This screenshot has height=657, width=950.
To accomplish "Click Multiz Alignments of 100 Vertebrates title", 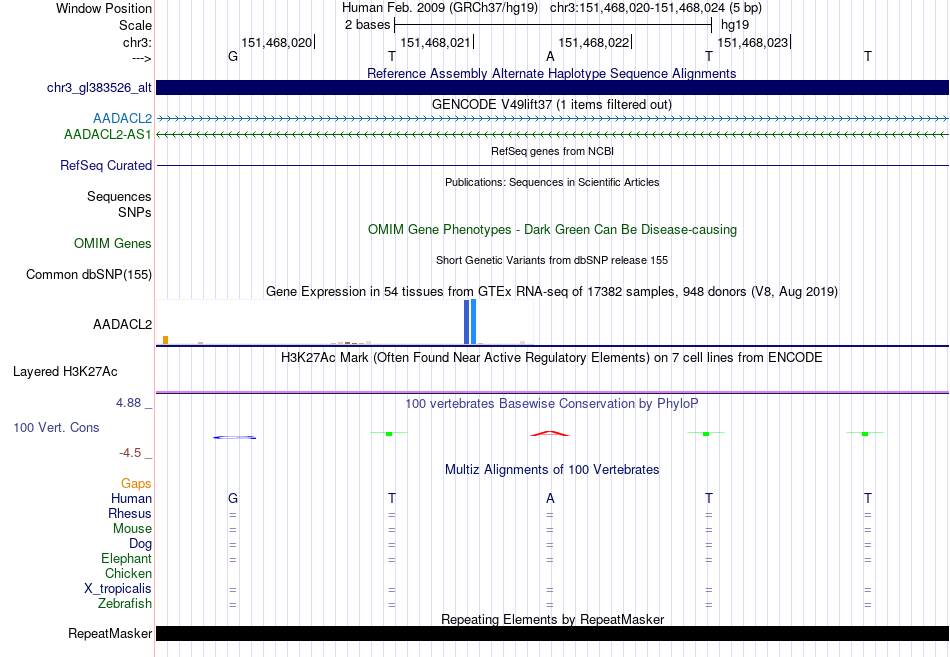I will [552, 470].
